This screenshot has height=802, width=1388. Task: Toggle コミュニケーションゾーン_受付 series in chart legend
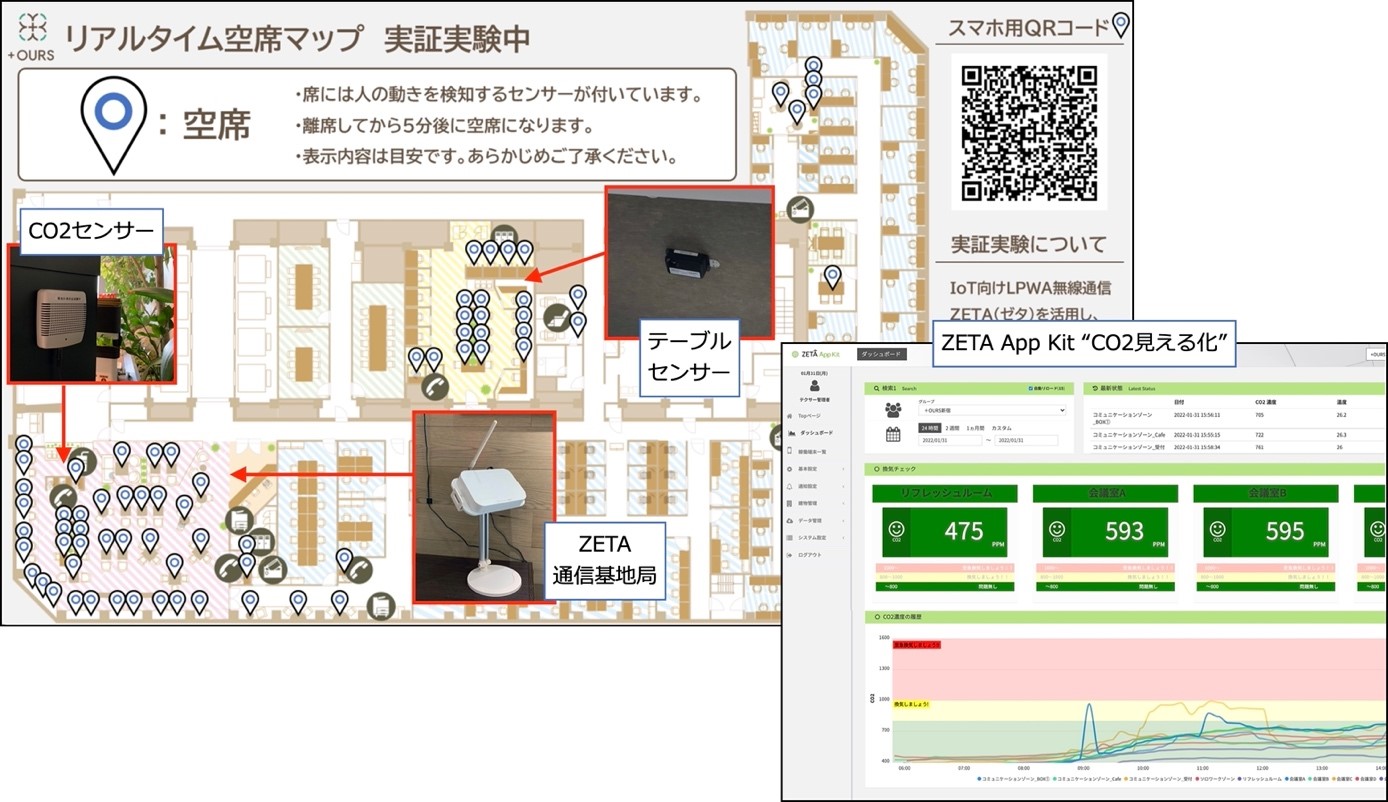1158,778
